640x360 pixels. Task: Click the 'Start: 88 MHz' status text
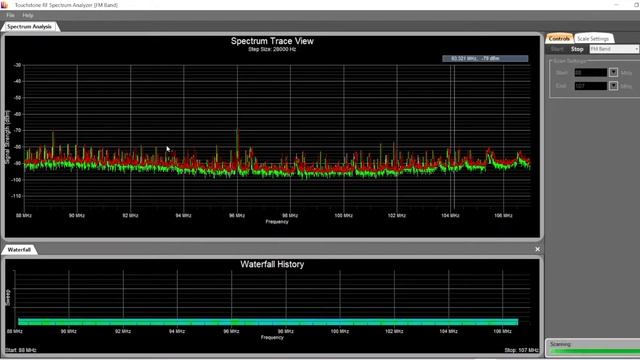tap(21, 350)
